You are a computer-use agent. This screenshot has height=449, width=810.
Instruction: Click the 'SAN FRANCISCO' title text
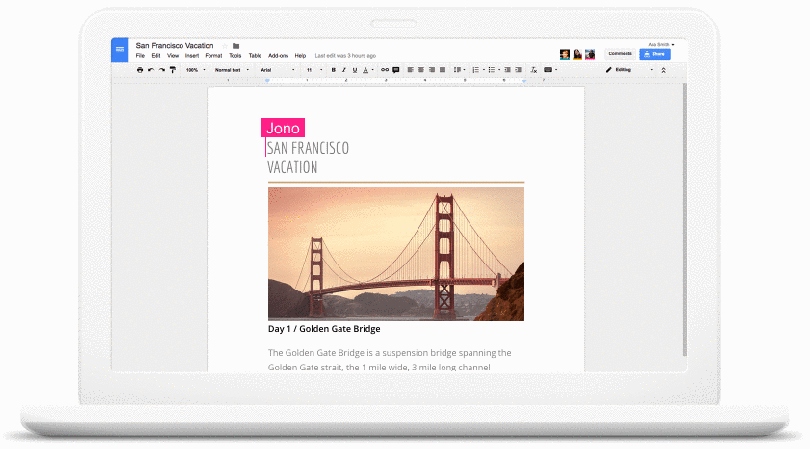pyautogui.click(x=308, y=148)
